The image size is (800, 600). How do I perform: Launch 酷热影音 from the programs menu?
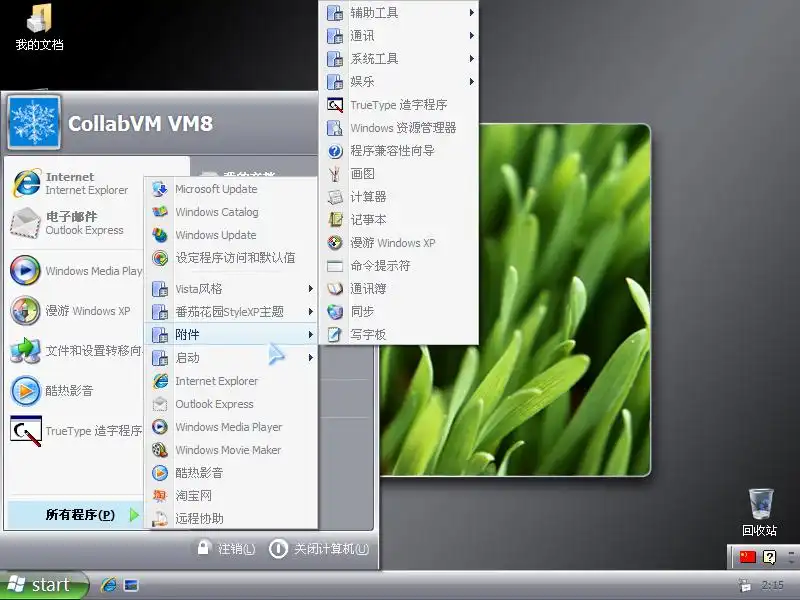(231, 473)
